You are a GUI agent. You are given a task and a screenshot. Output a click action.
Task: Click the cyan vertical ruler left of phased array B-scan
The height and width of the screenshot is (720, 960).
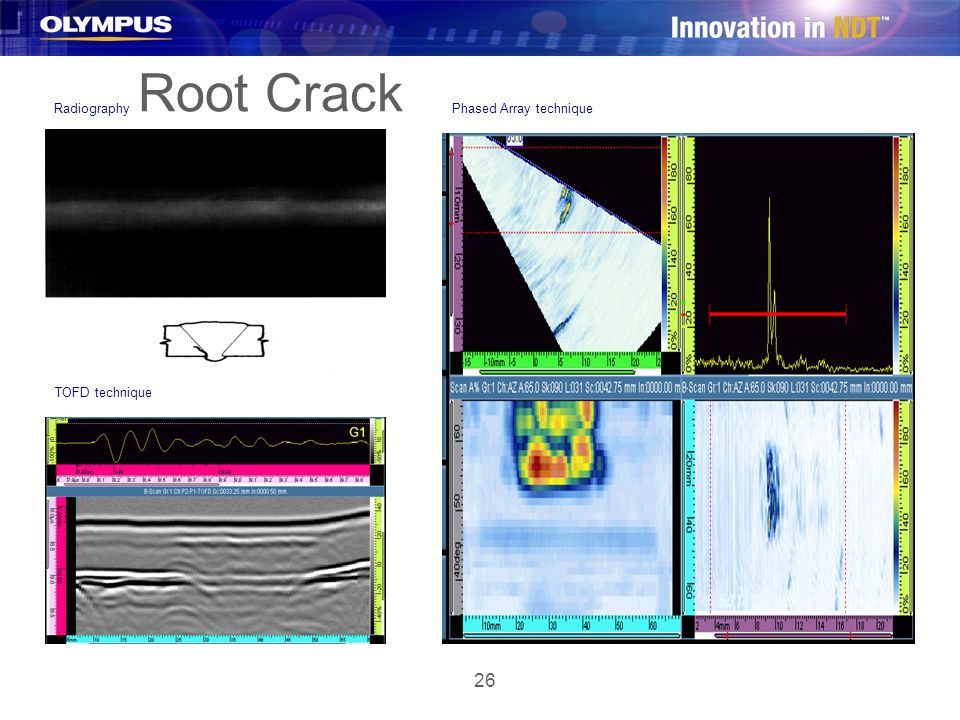(x=689, y=508)
